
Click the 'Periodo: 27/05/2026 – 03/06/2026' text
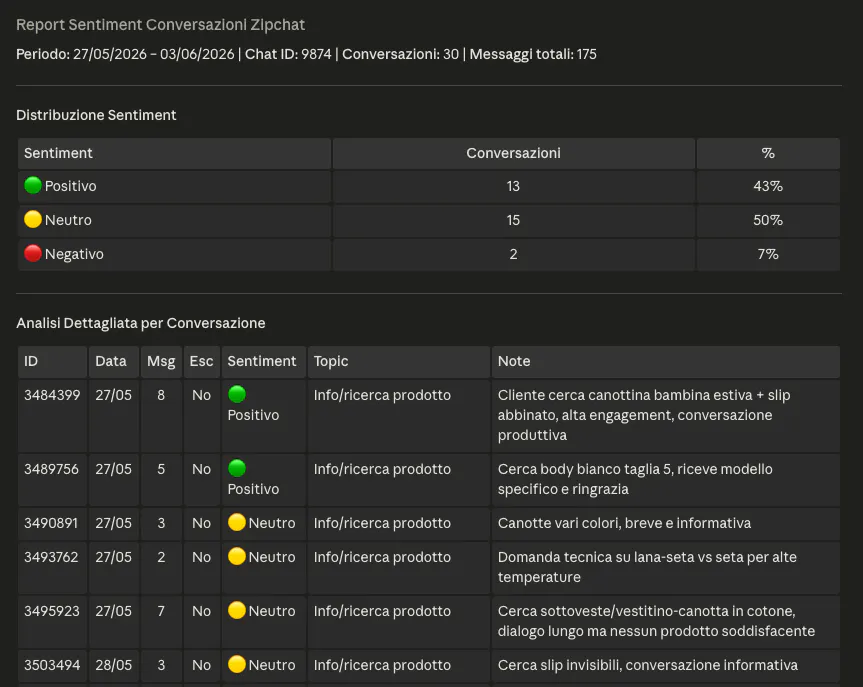pyautogui.click(x=125, y=54)
